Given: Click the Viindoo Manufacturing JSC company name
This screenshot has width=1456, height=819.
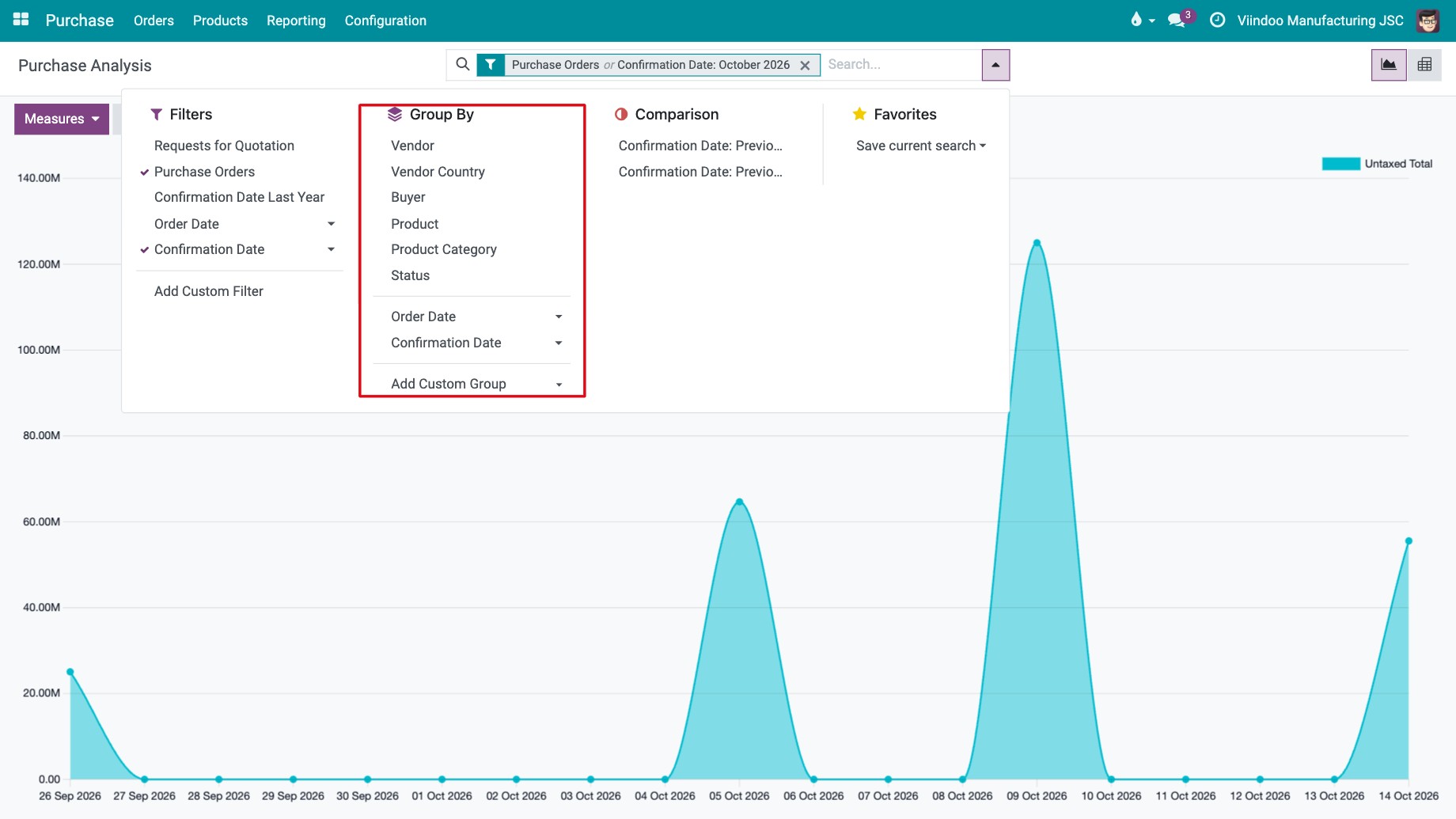Looking at the screenshot, I should [1320, 21].
